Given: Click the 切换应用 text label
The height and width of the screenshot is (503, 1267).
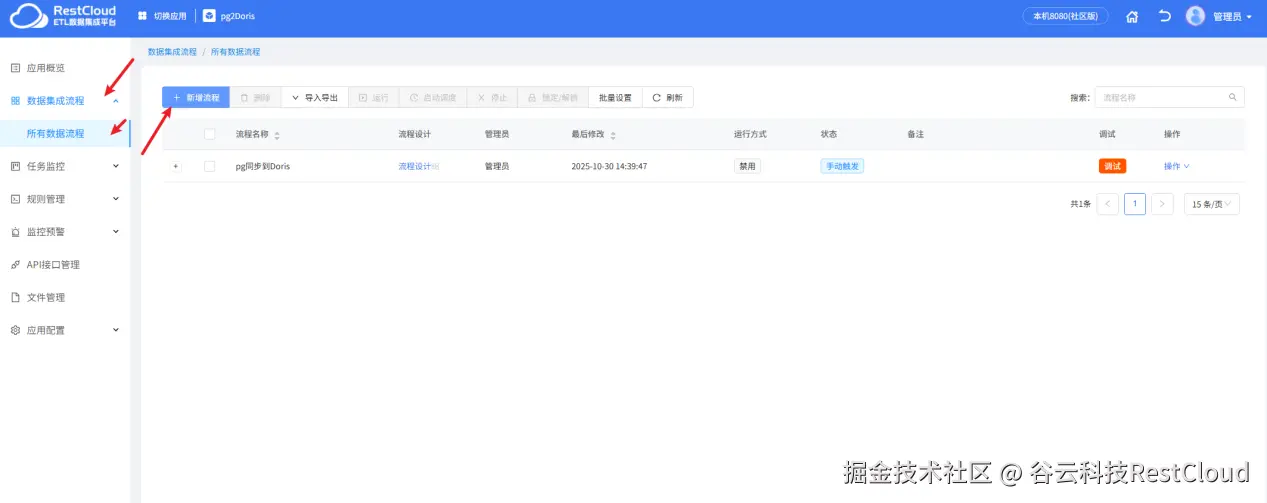Looking at the screenshot, I should pyautogui.click(x=170, y=17).
